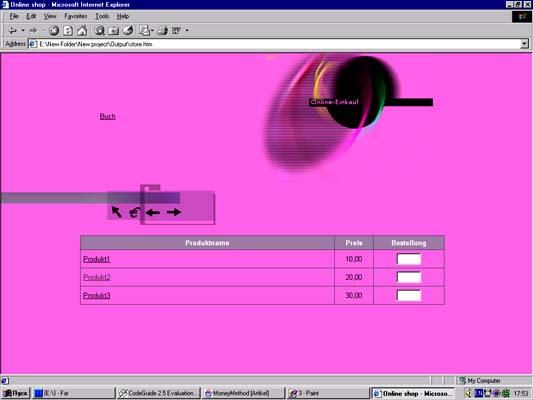Viewport: 533px width, 400px height.
Task: Expand the Mail button dropdown arrow
Action: click(152, 31)
